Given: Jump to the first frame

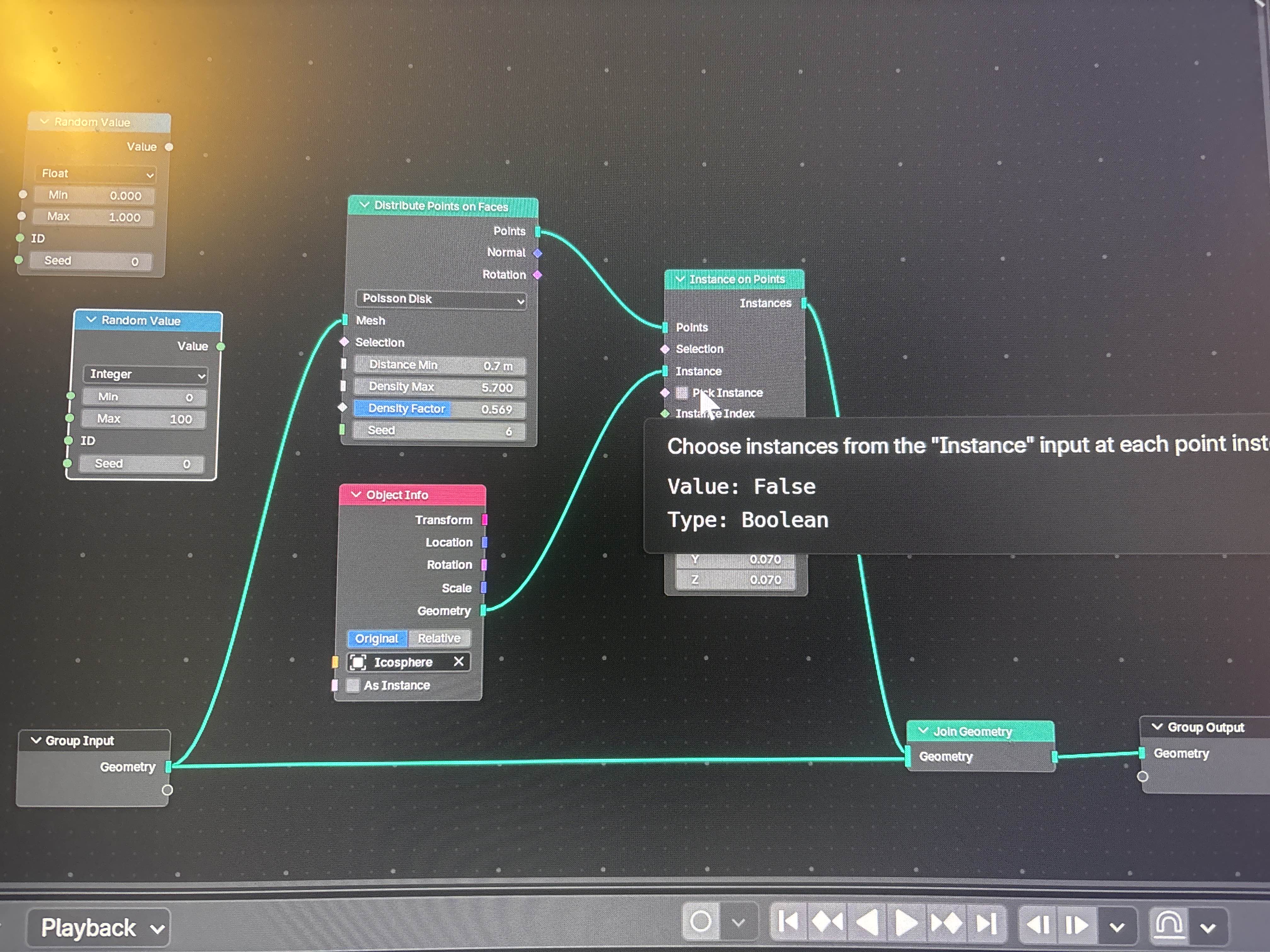Looking at the screenshot, I should (x=788, y=924).
